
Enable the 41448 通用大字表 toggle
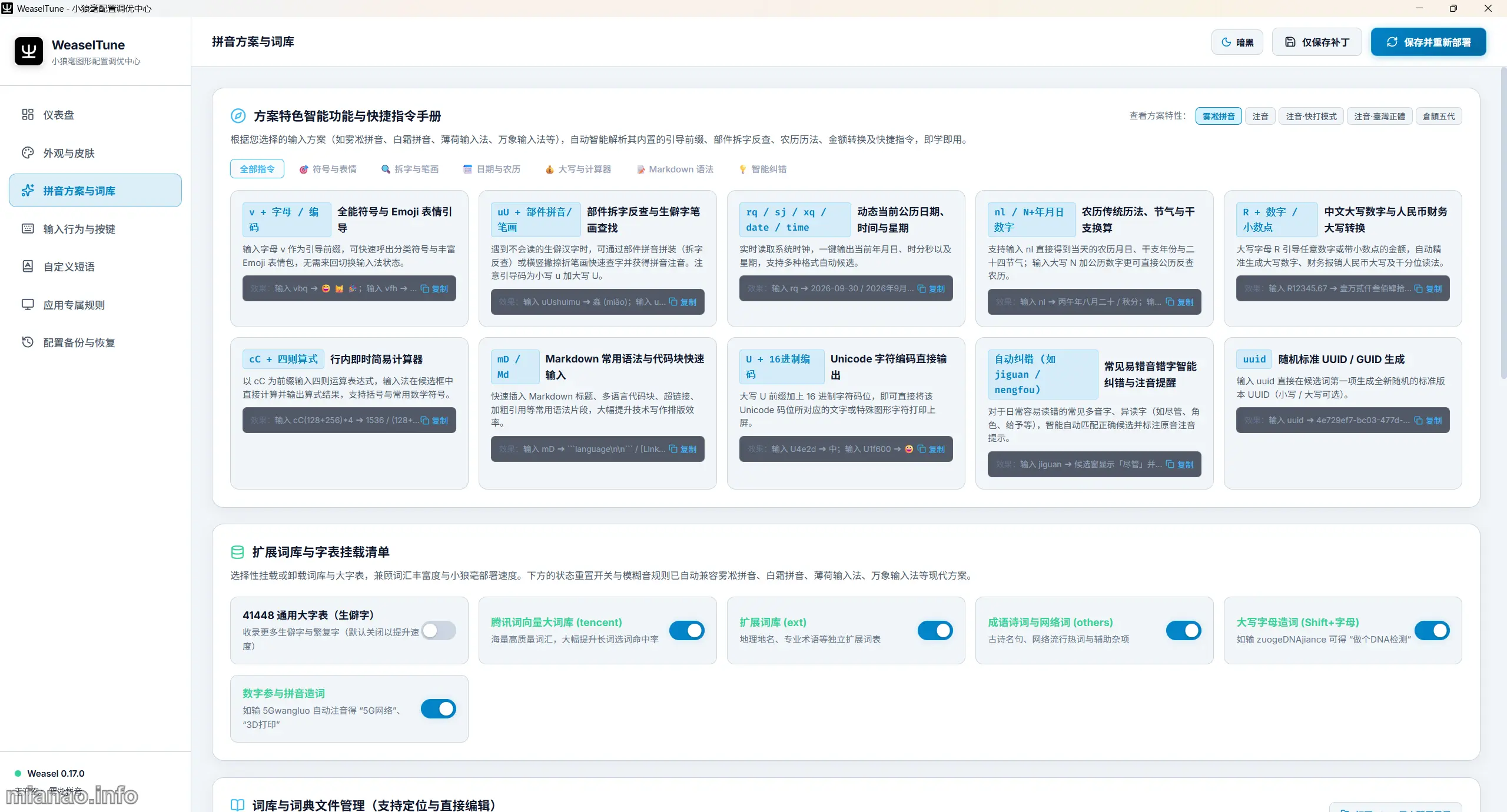pyautogui.click(x=439, y=631)
